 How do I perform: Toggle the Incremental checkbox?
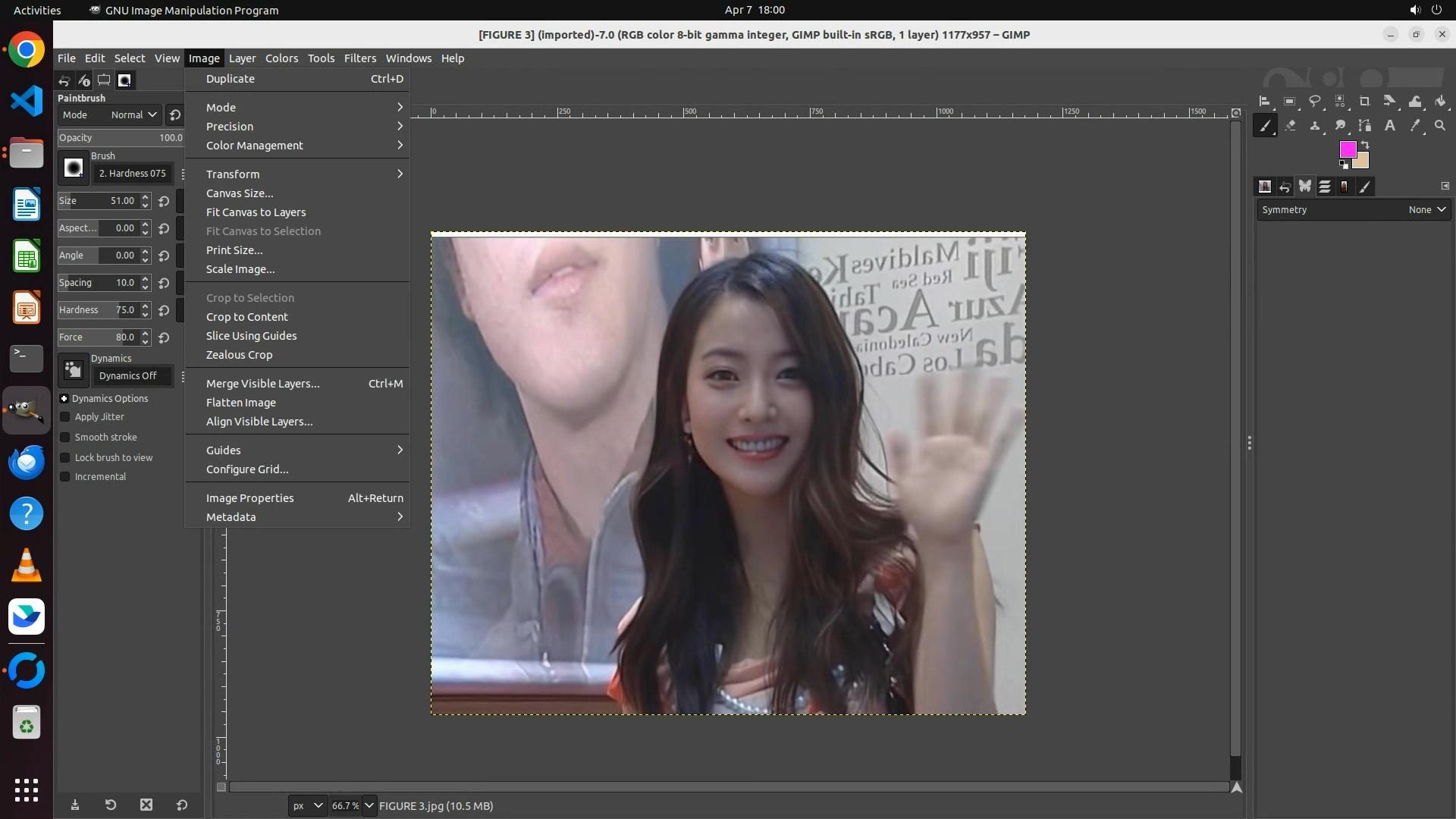65,477
